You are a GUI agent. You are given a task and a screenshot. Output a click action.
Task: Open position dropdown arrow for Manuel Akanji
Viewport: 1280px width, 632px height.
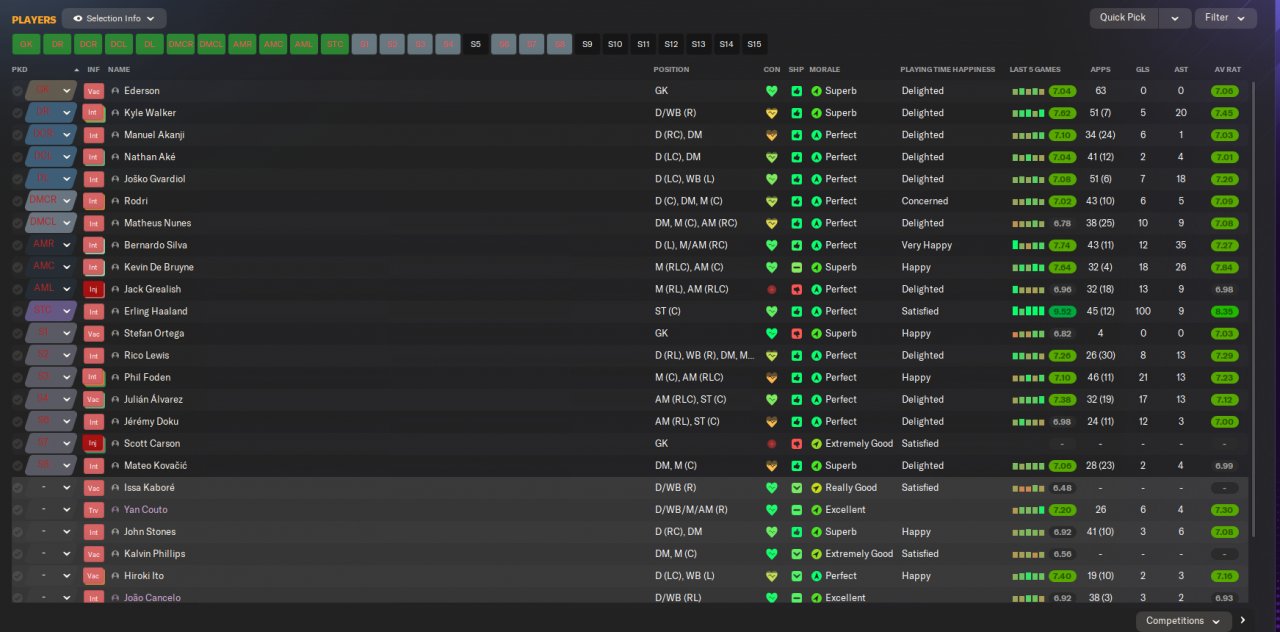pos(67,135)
